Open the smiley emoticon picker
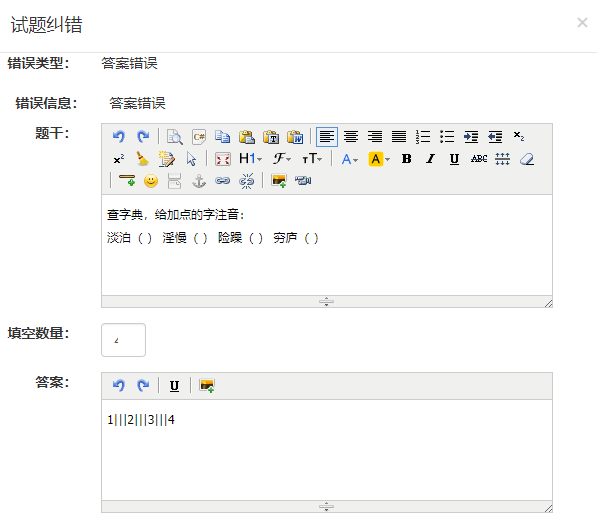 click(151, 181)
